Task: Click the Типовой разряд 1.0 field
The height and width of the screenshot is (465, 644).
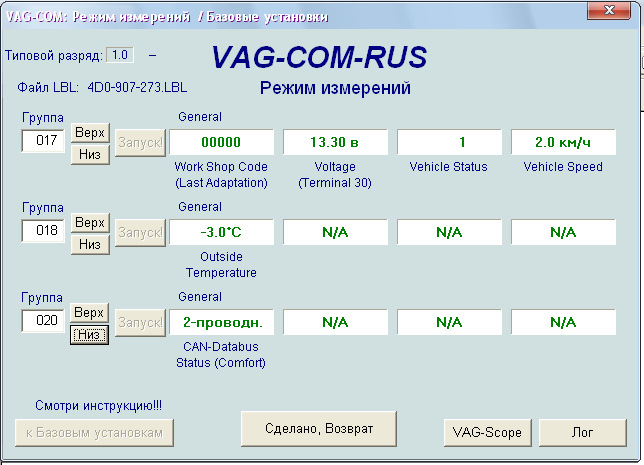Action: 120,55
